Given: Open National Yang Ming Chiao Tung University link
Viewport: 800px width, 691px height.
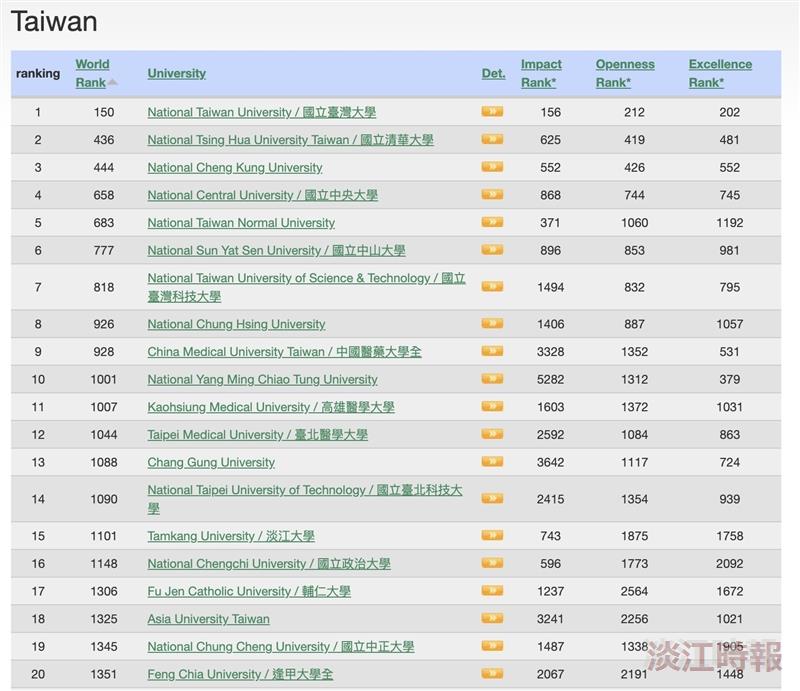Looking at the screenshot, I should coord(262,379).
